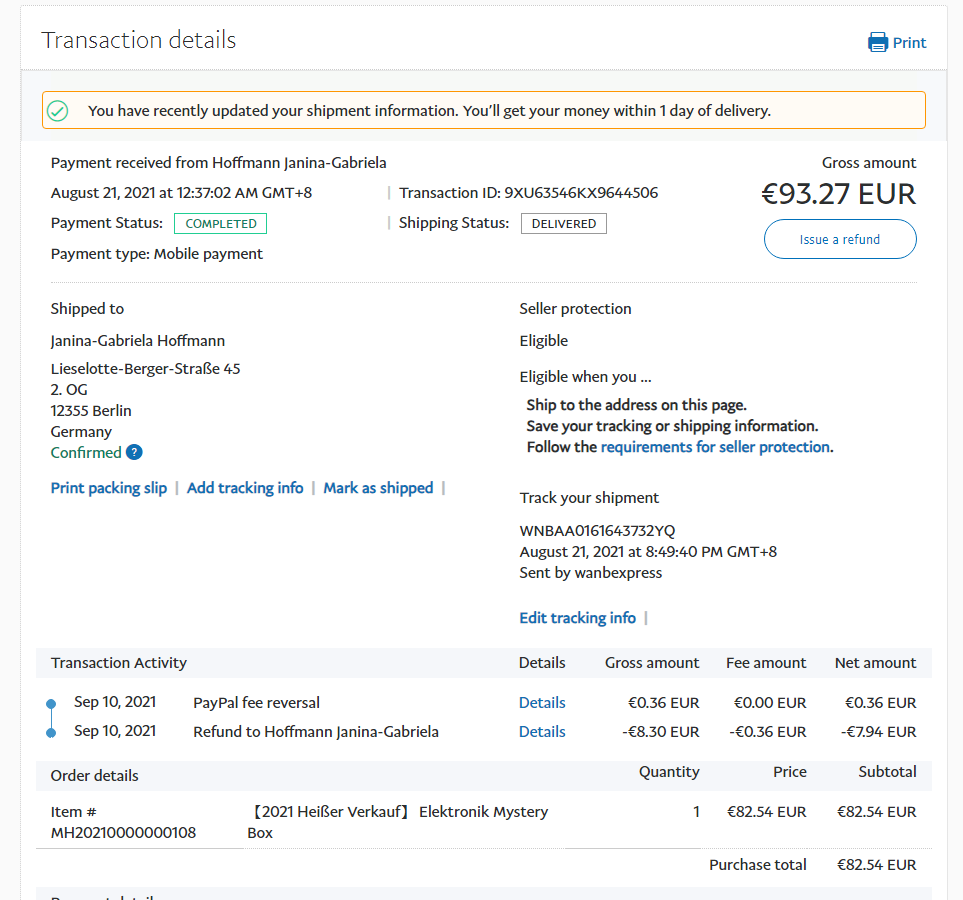The width and height of the screenshot is (963, 900).
Task: Select Mark as shipped link
Action: (378, 488)
